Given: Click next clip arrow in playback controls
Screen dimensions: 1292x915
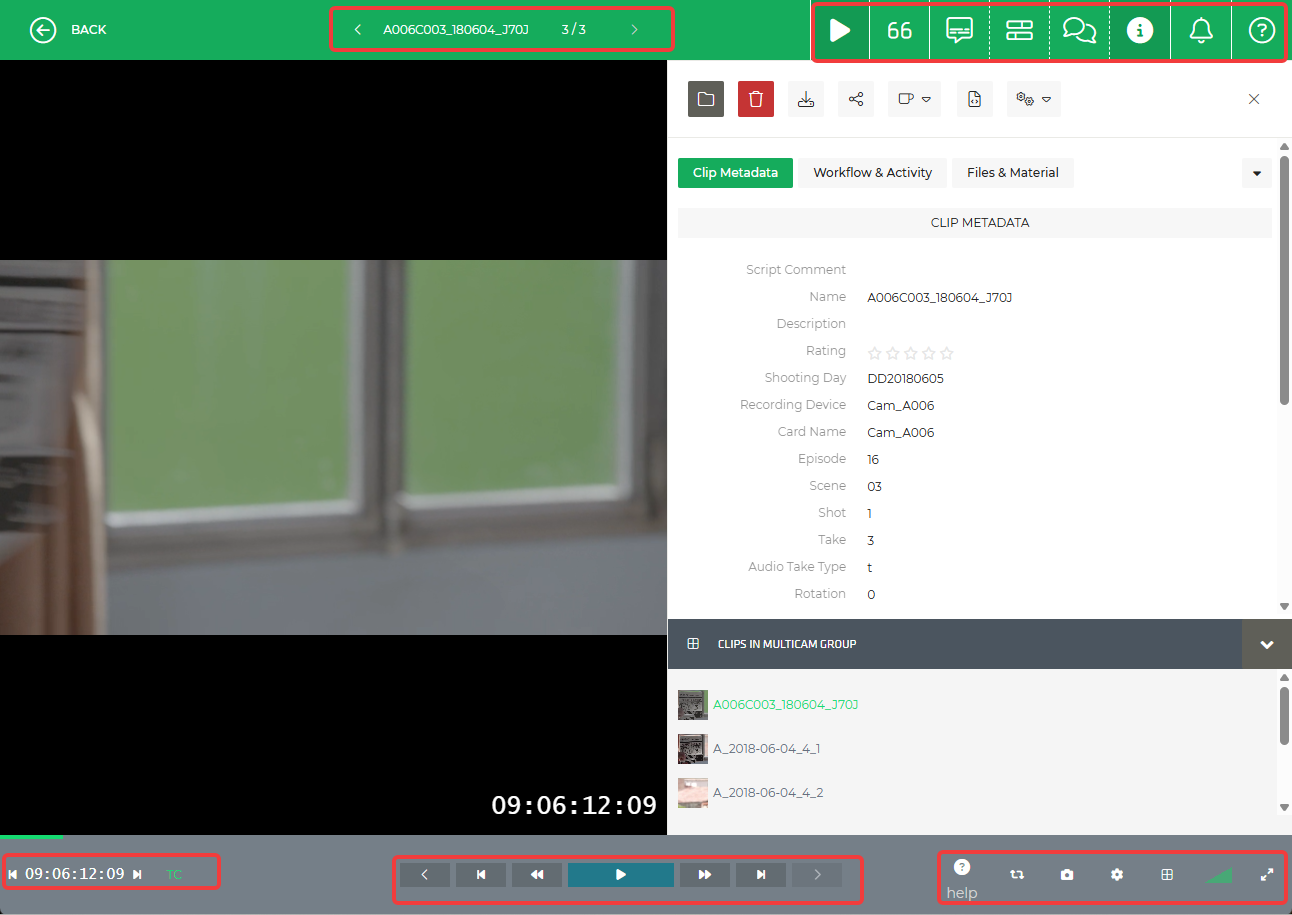Looking at the screenshot, I should (x=817, y=875).
